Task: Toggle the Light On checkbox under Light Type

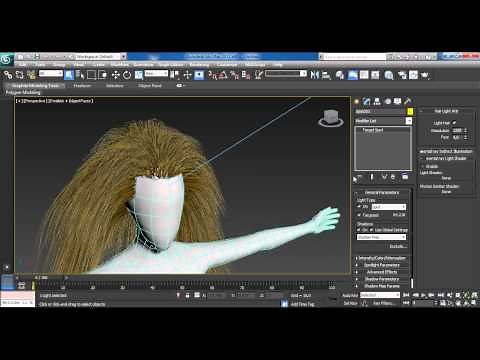Action: coord(359,207)
